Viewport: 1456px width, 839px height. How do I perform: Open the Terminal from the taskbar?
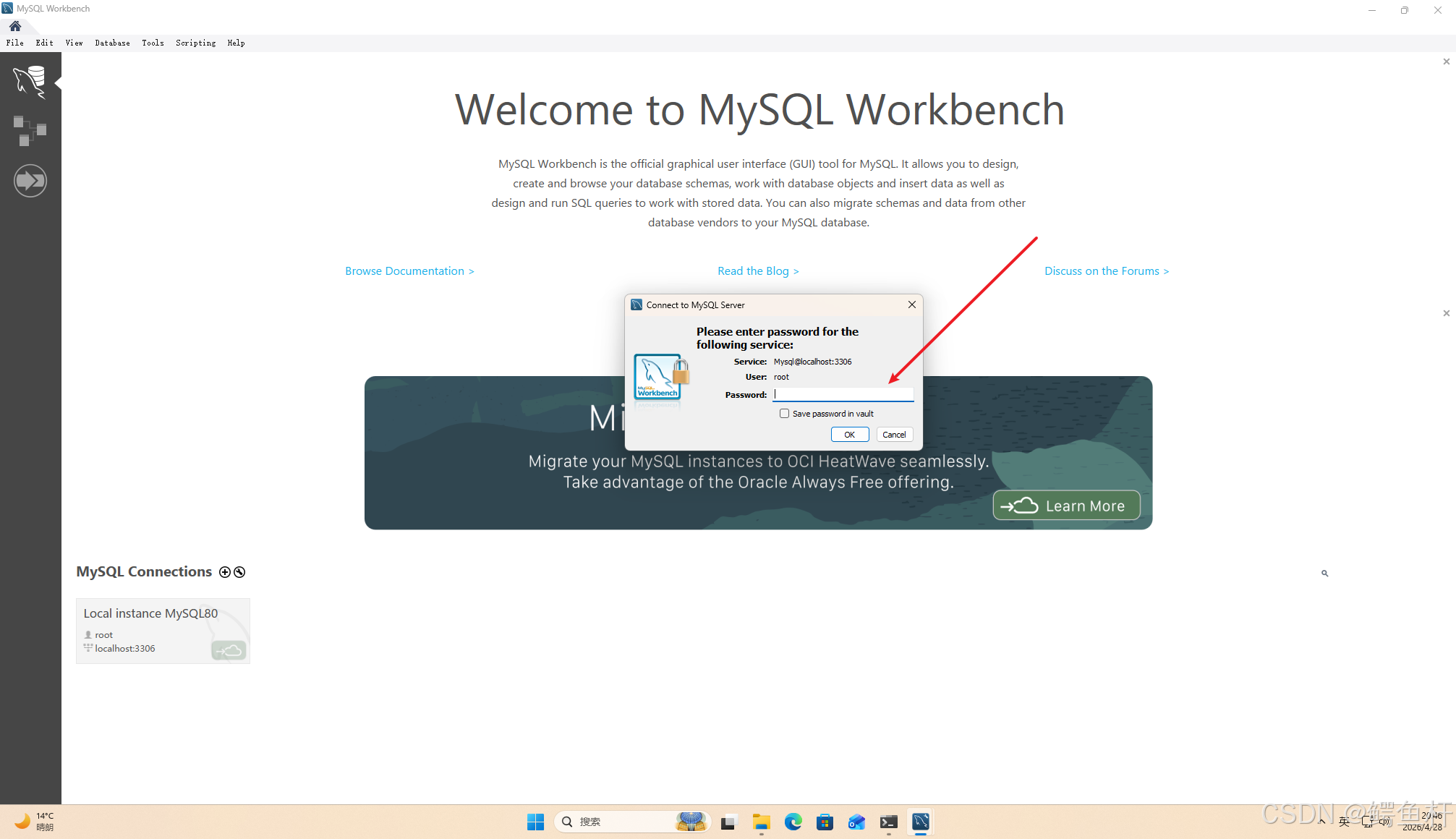[x=889, y=822]
